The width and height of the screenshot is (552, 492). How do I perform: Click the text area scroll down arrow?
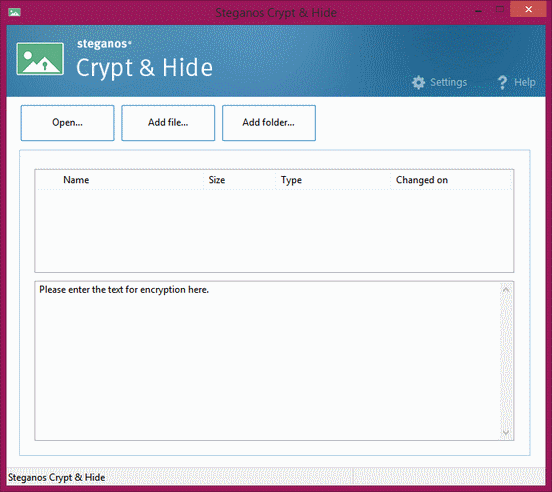point(506,432)
